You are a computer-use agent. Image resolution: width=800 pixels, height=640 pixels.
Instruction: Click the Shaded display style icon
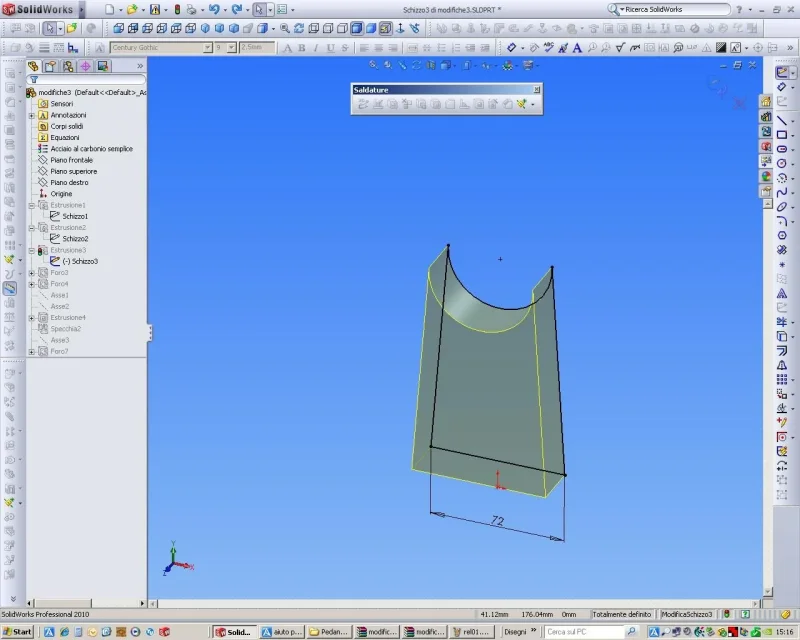[x=371, y=29]
